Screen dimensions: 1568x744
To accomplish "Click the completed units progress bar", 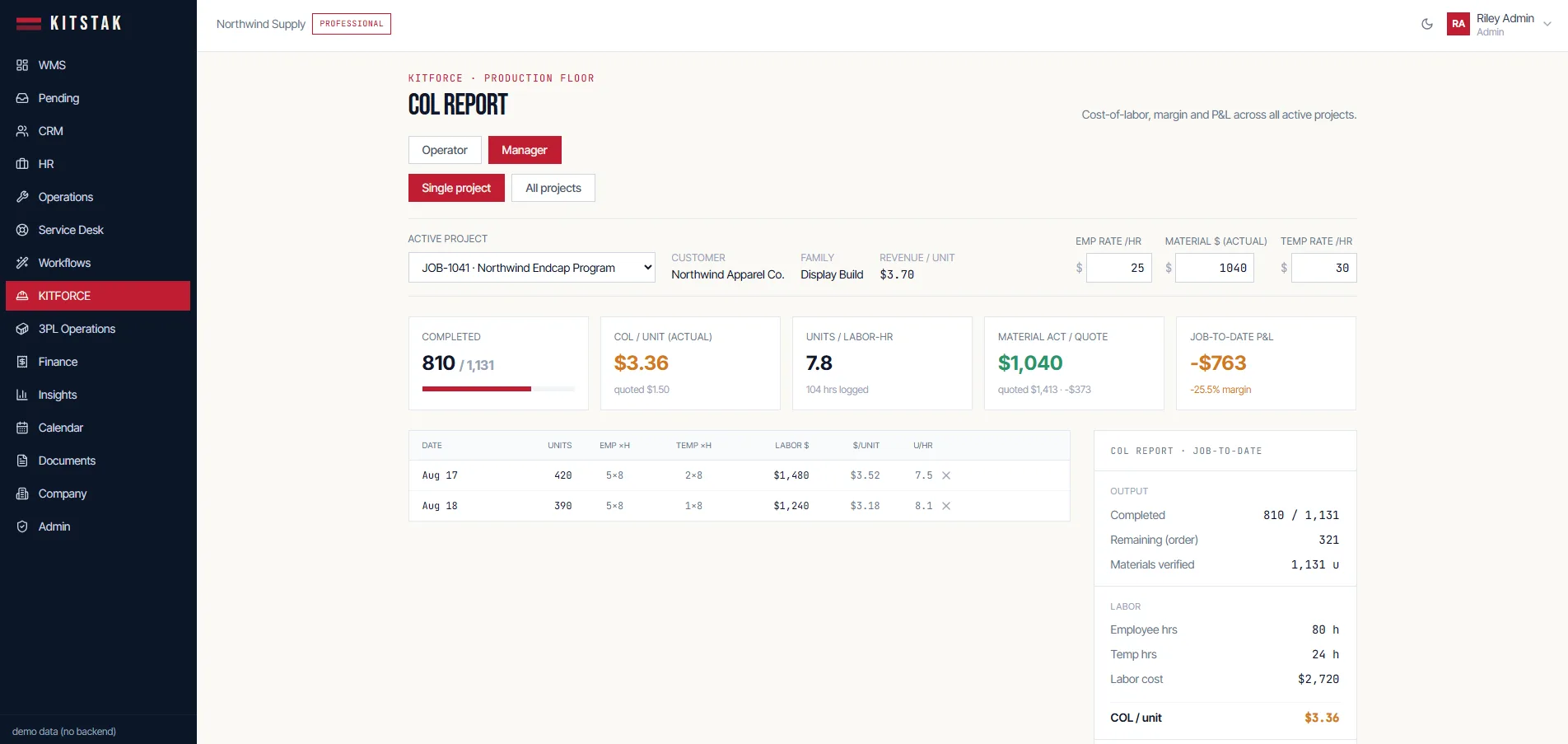I will [x=498, y=388].
